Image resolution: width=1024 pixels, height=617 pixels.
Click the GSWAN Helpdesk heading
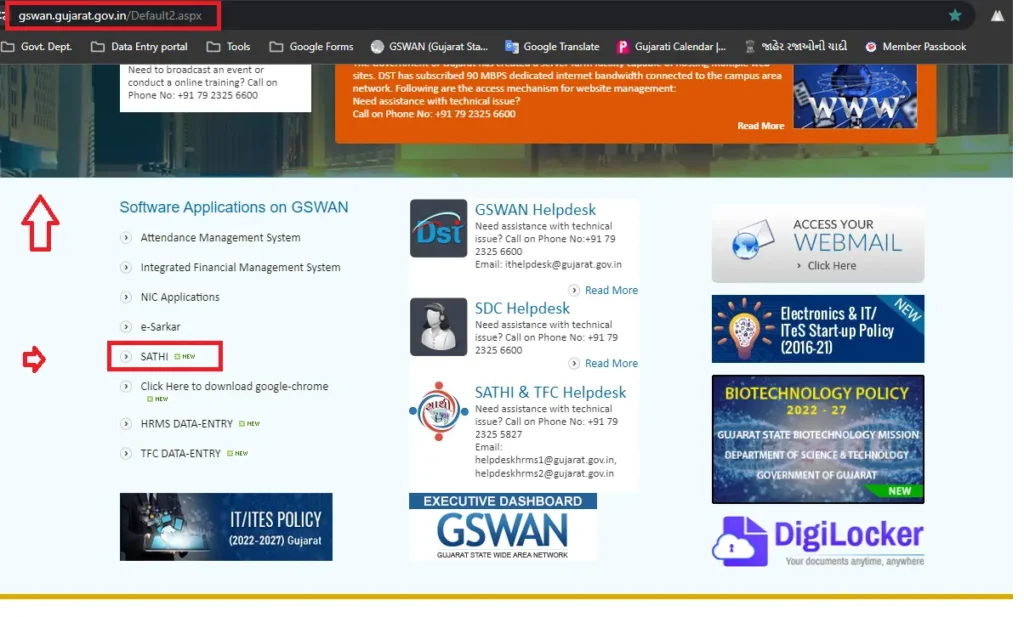point(535,210)
